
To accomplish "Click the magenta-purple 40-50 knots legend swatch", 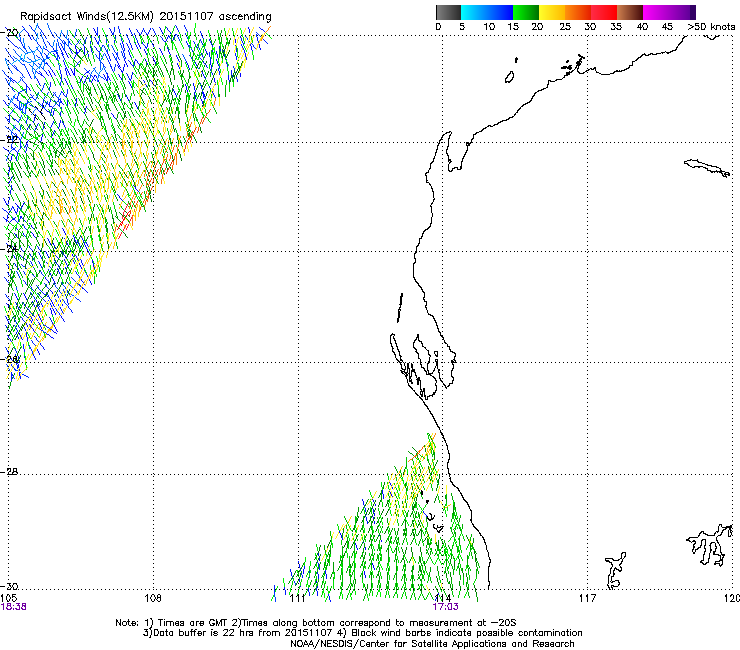I will 669,12.
